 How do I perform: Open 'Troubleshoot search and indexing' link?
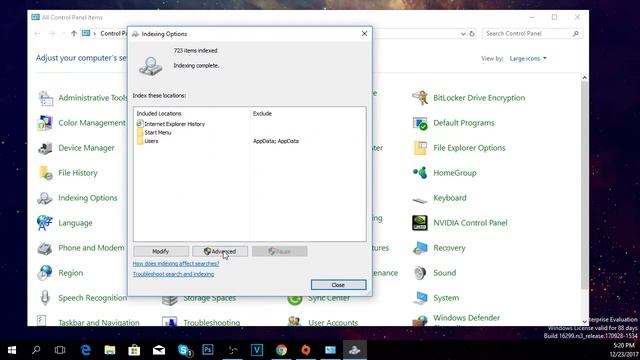[173, 274]
